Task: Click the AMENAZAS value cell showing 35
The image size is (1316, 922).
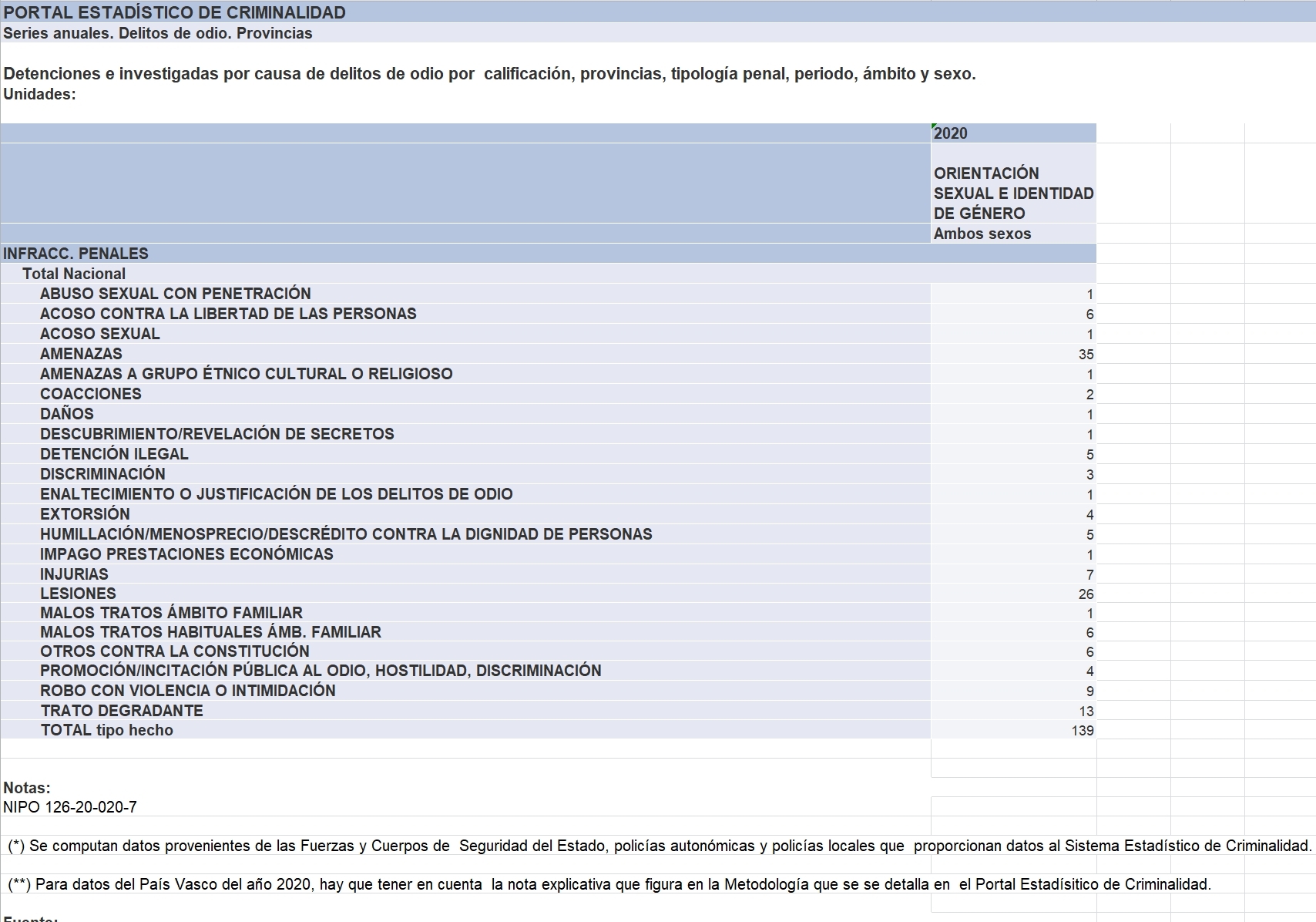Action: click(1012, 355)
